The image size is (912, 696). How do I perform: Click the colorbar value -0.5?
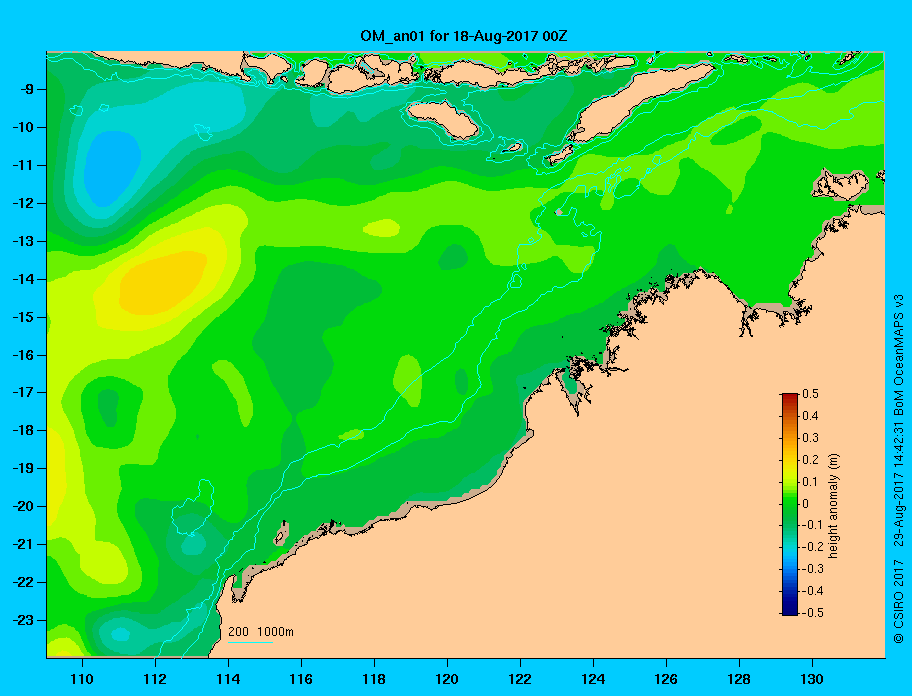point(813,613)
